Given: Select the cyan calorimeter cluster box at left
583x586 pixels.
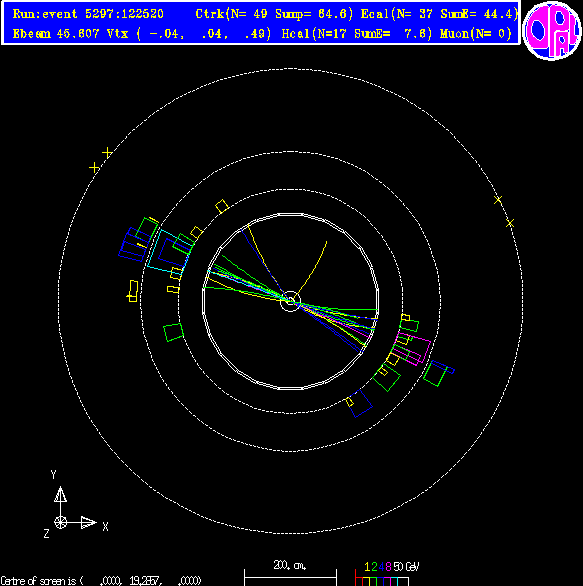Looking at the screenshot, I should click(x=170, y=252).
